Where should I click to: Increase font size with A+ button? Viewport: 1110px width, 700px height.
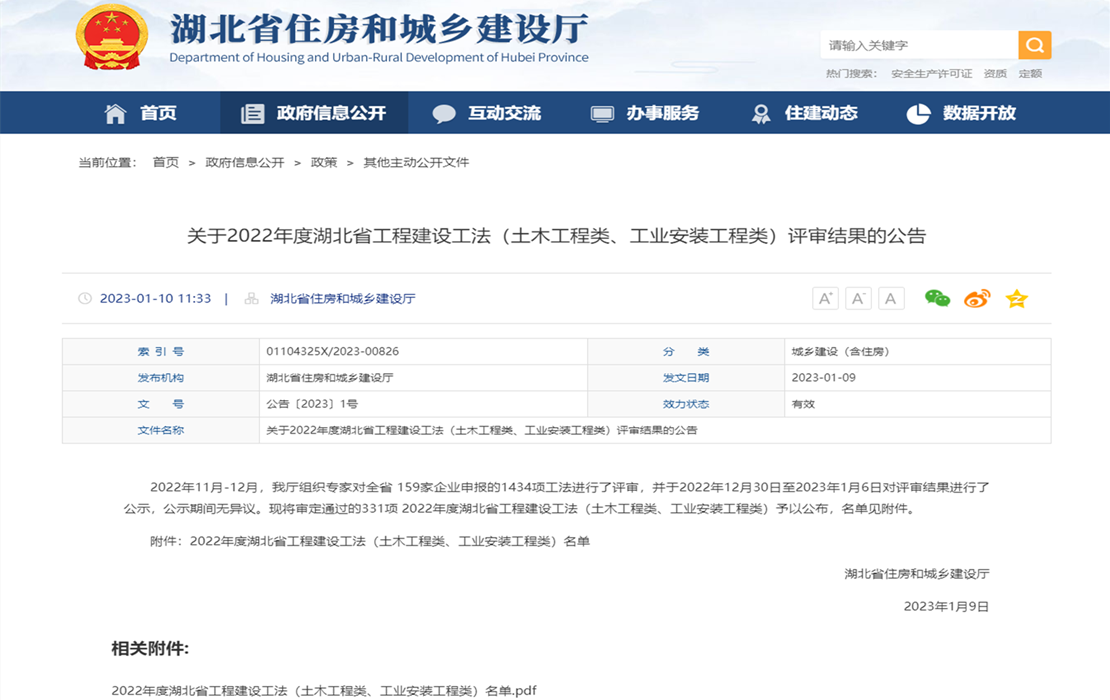(825, 298)
